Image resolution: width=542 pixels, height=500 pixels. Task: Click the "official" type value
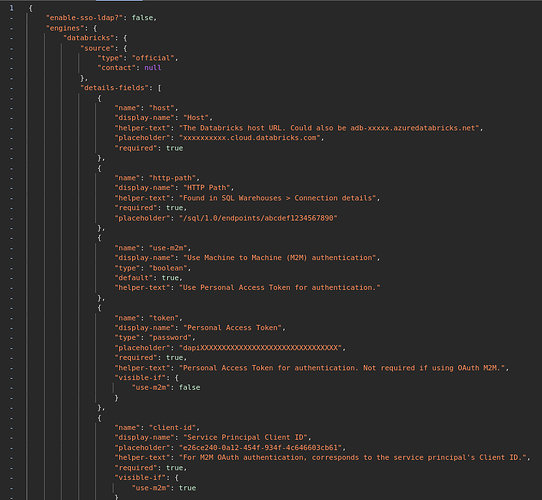tap(153, 58)
